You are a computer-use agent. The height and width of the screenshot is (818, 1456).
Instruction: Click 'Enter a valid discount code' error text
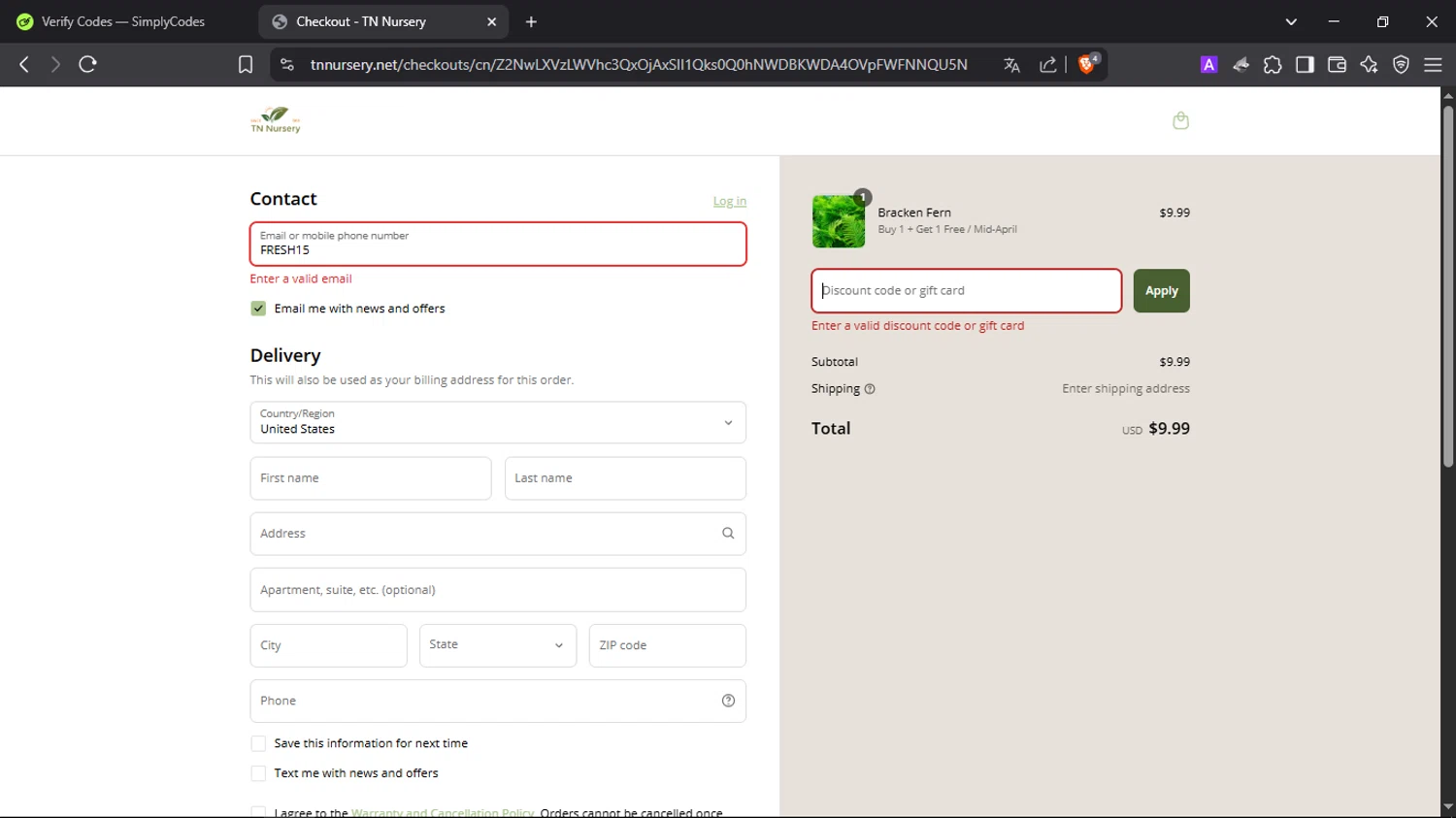click(918, 326)
